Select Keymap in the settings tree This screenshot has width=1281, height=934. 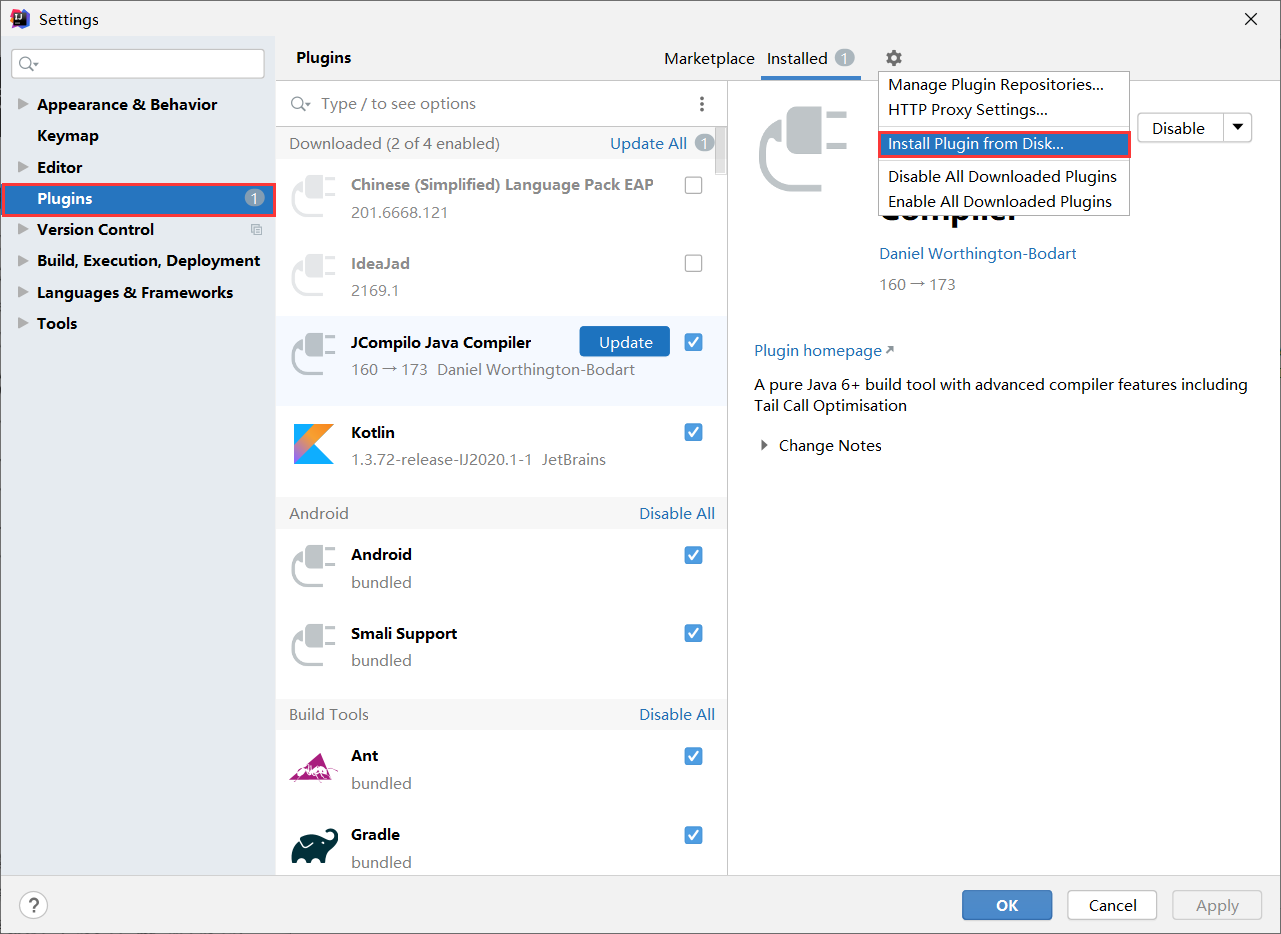[68, 136]
